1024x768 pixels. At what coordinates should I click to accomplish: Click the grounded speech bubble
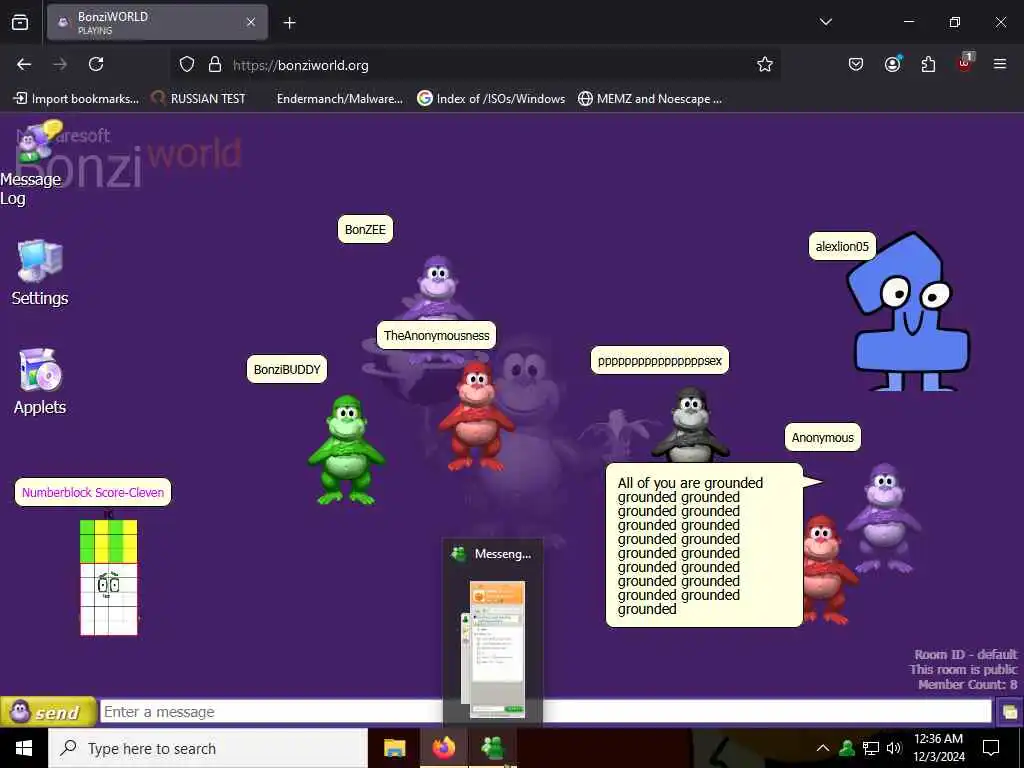pyautogui.click(x=704, y=545)
